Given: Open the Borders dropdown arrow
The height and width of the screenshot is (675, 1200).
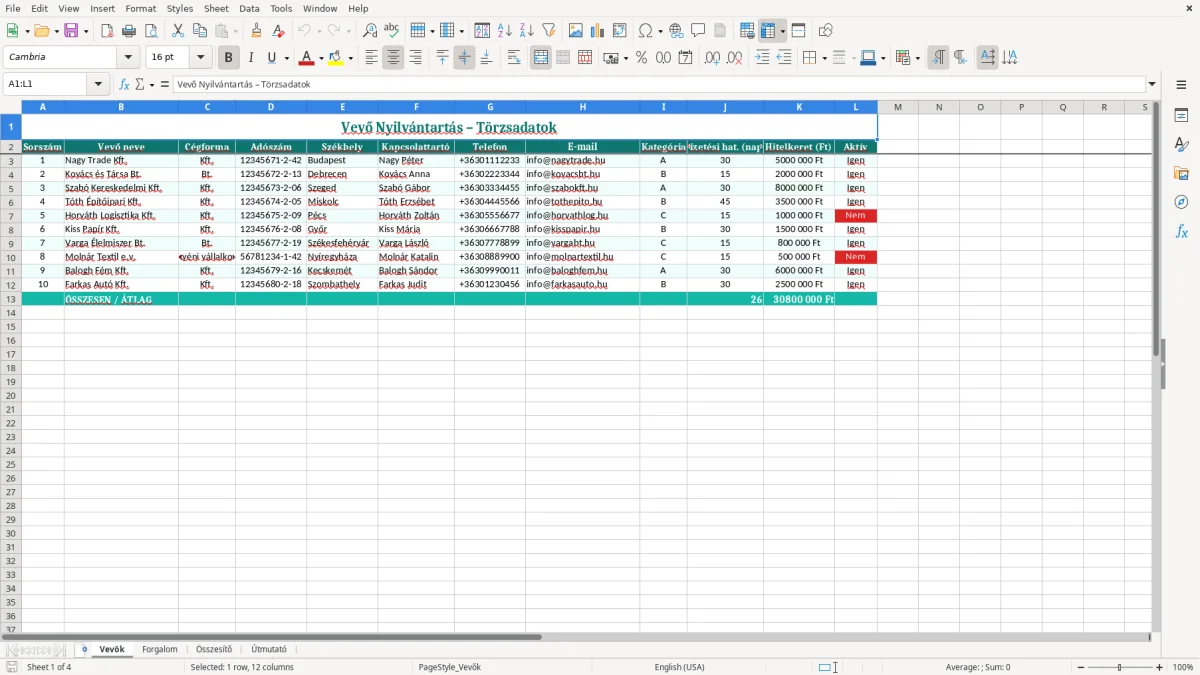Looking at the screenshot, I should [x=824, y=58].
